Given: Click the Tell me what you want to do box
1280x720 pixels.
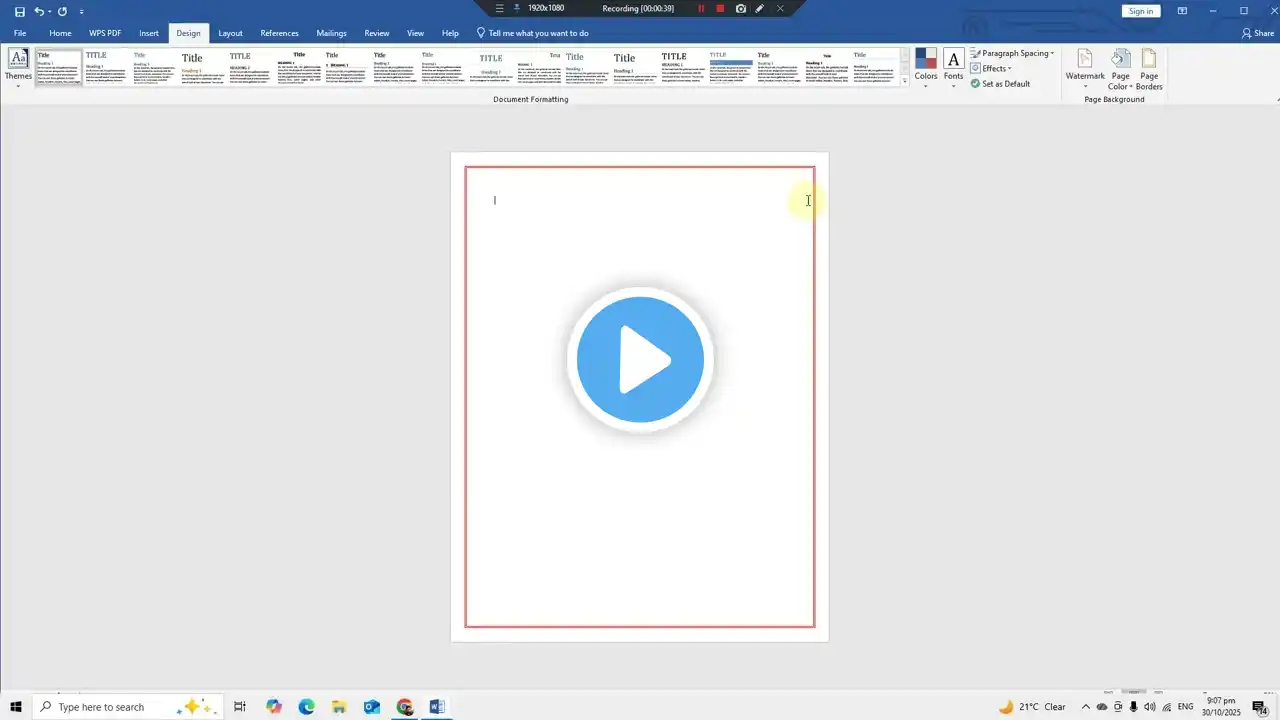Looking at the screenshot, I should [x=532, y=33].
